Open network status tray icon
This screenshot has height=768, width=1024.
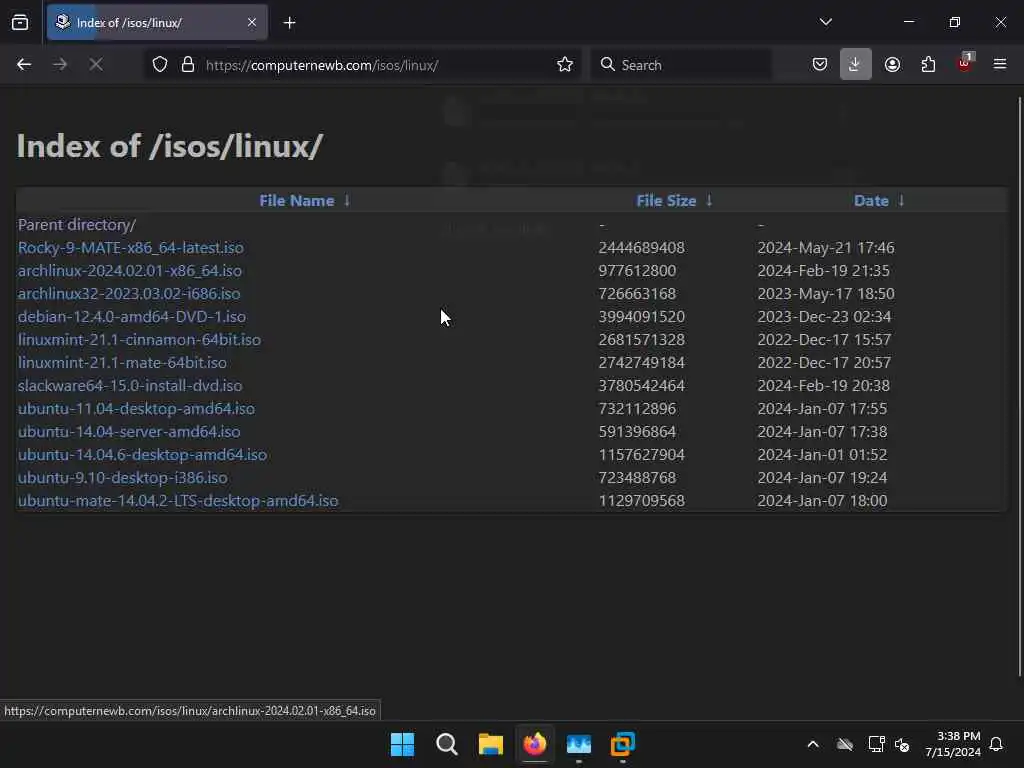tap(876, 744)
